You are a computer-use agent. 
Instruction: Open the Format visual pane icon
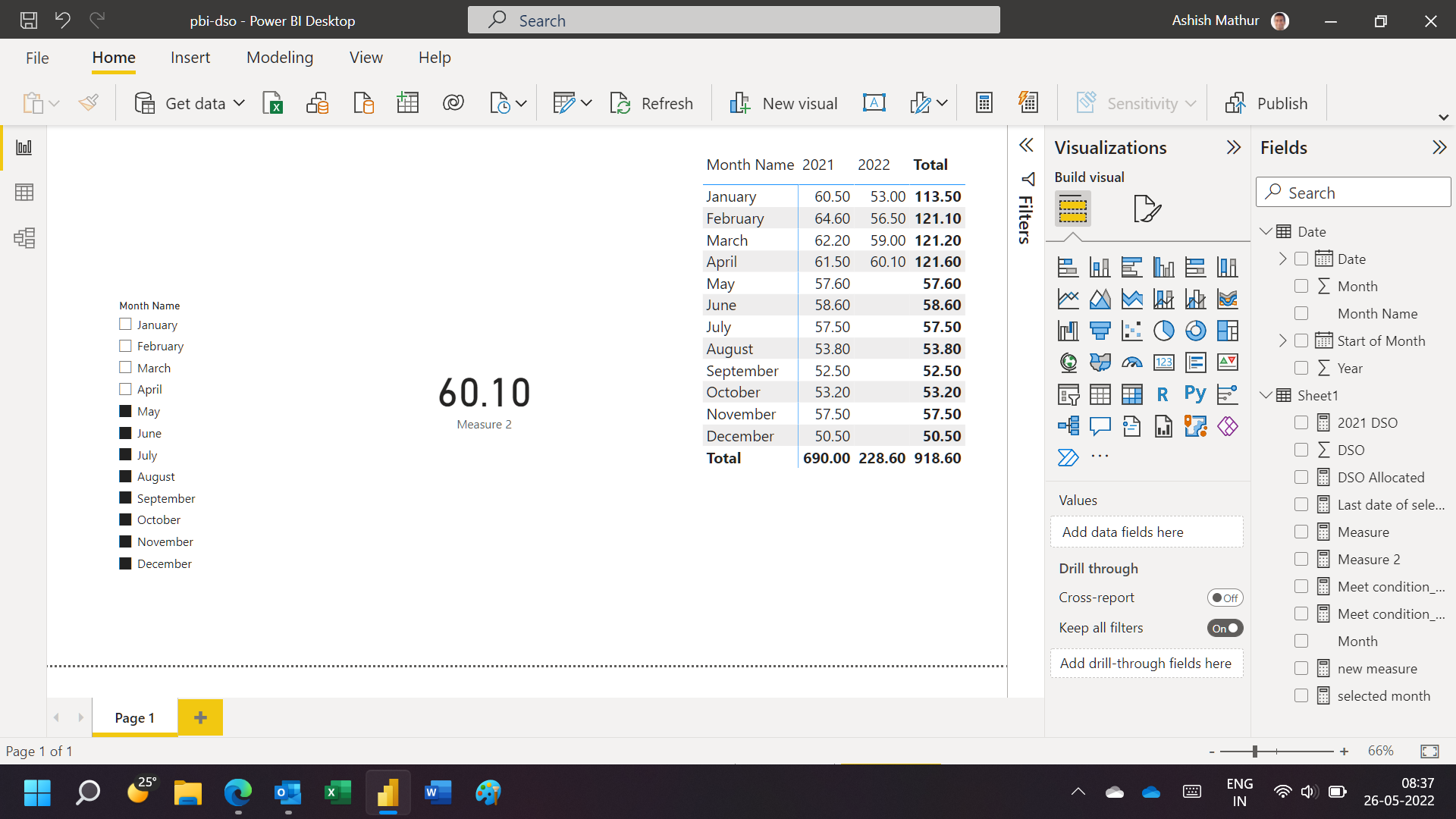tap(1147, 209)
